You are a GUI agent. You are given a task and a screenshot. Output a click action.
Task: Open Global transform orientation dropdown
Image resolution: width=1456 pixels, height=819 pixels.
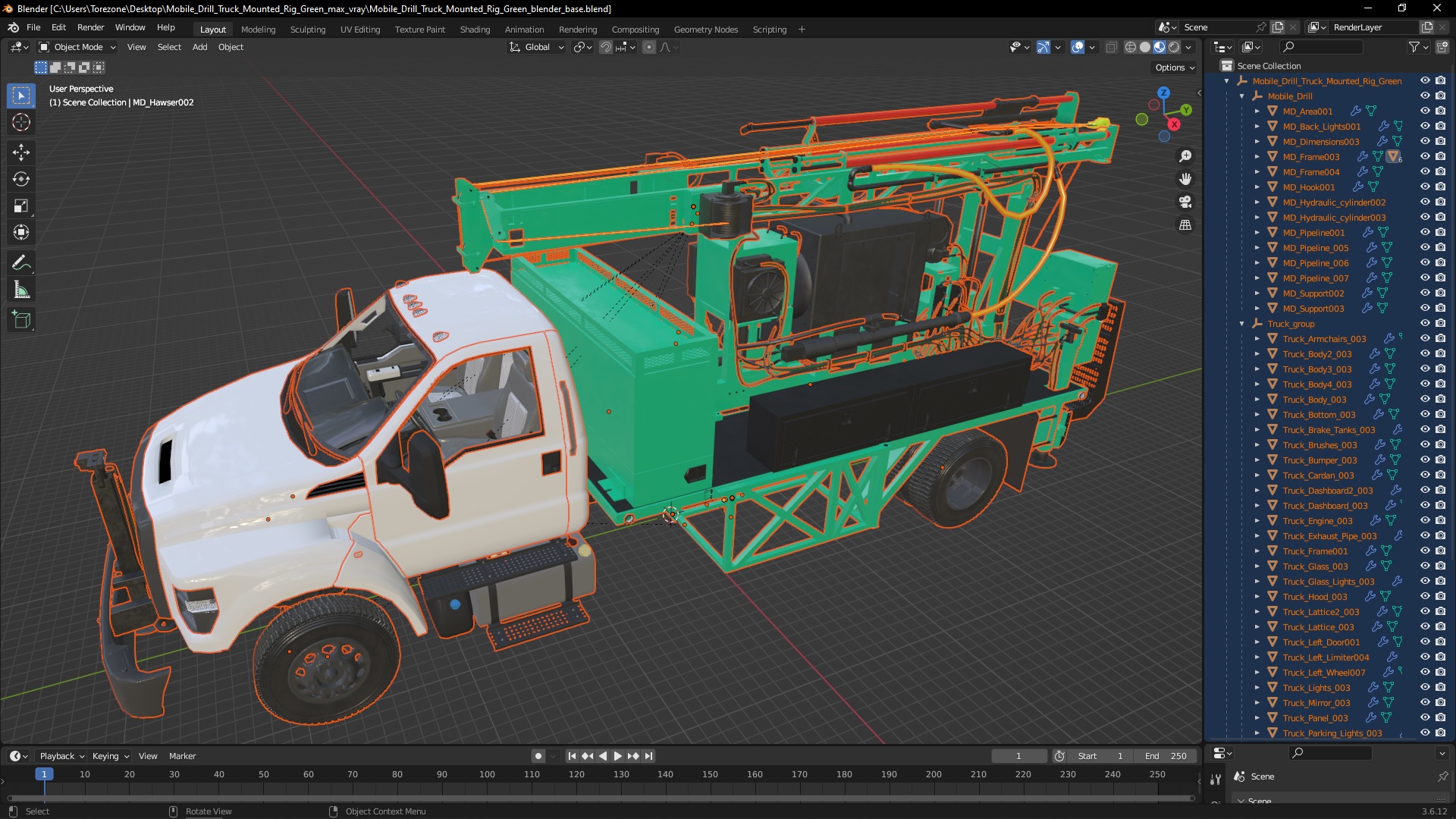[x=537, y=47]
